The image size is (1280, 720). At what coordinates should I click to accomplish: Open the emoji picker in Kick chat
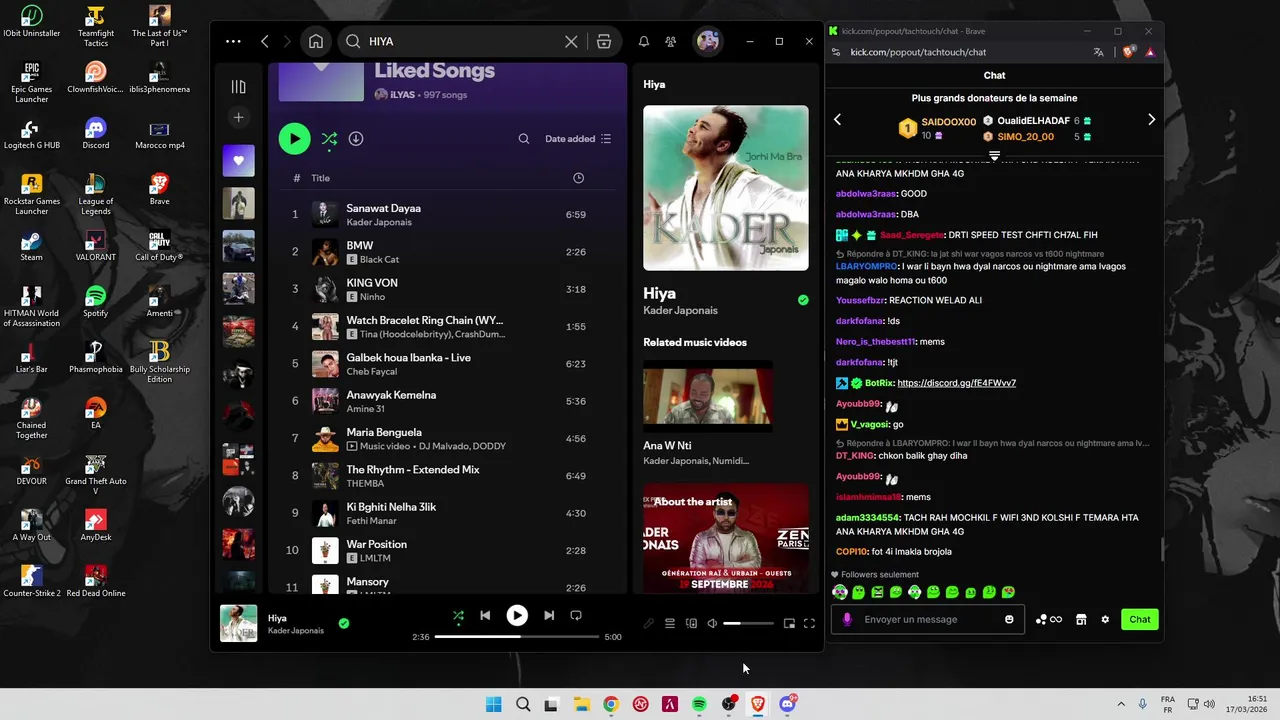[x=1009, y=620]
